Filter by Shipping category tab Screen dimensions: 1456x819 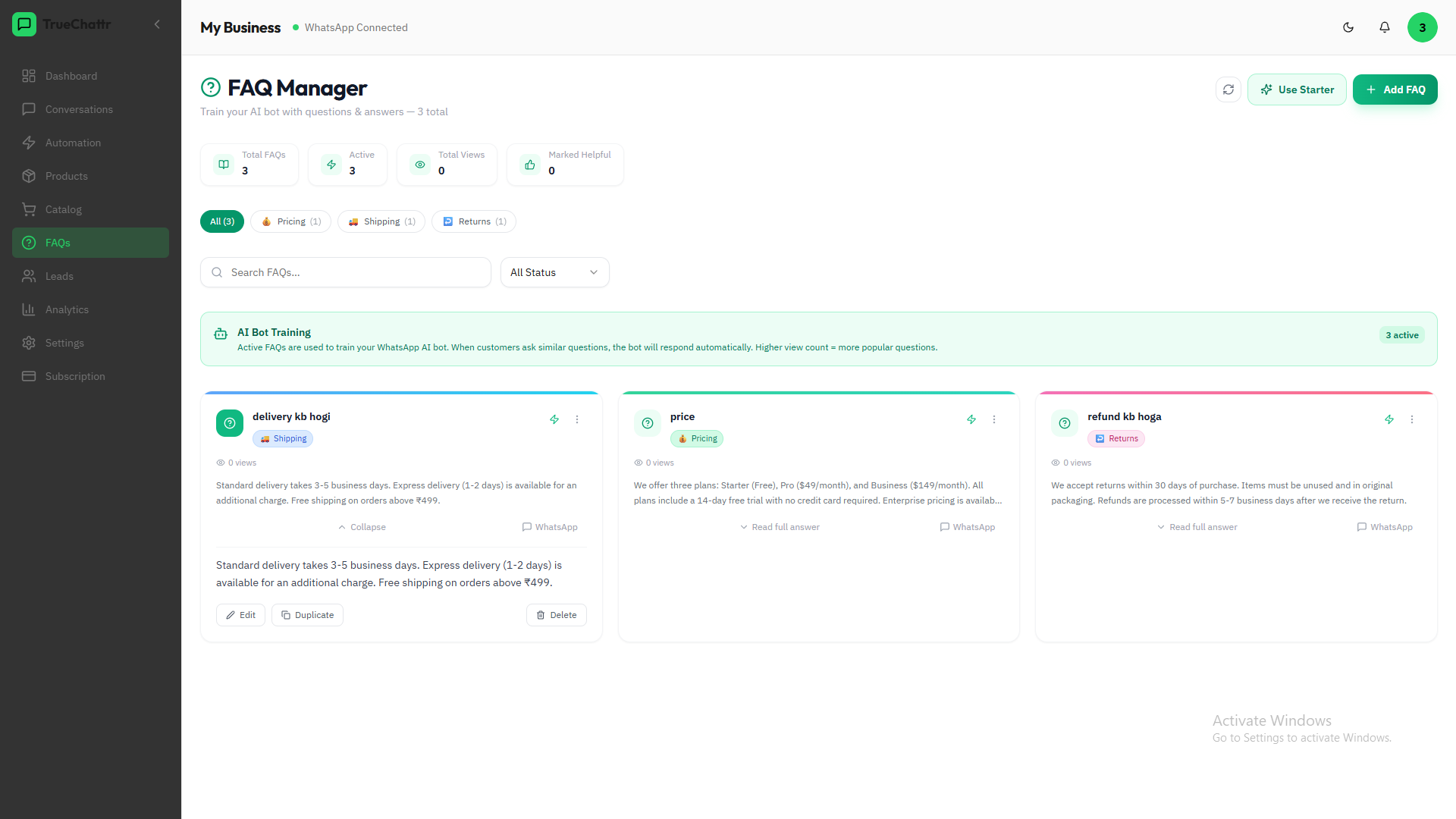click(381, 221)
